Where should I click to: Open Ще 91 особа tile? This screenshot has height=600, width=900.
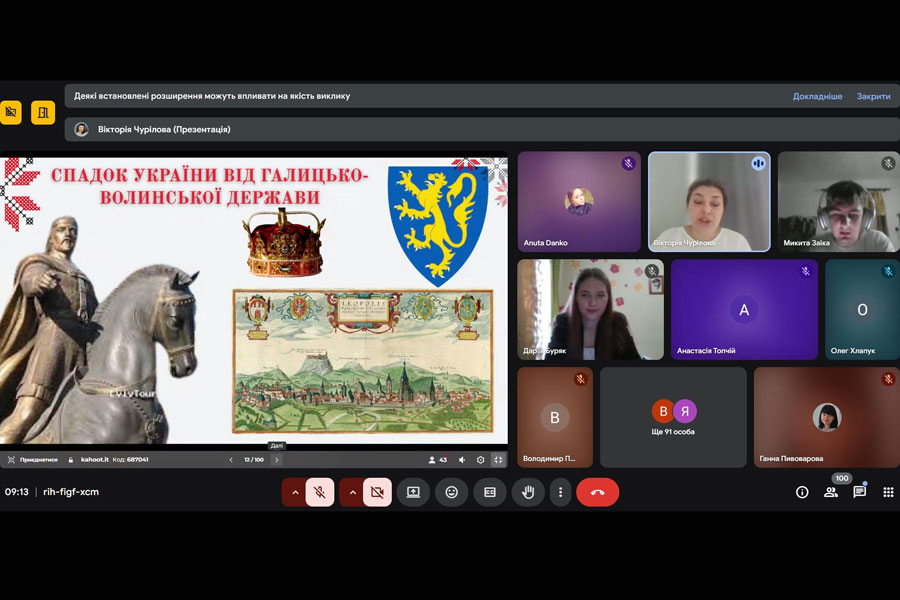pyautogui.click(x=673, y=417)
